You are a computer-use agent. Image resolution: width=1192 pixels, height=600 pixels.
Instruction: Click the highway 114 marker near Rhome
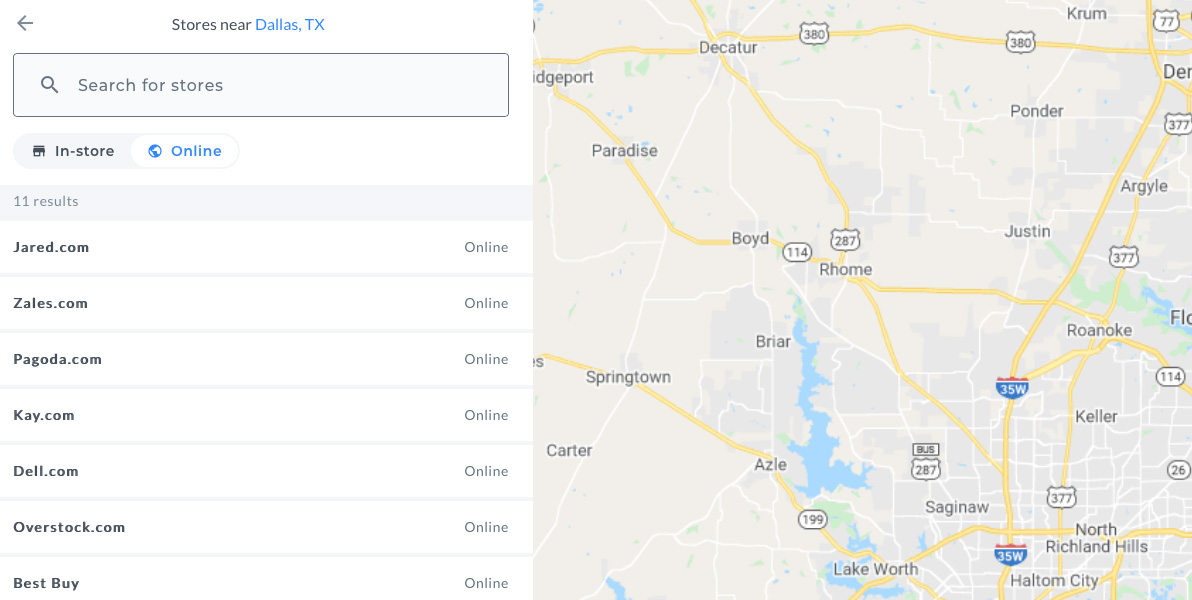(x=796, y=252)
